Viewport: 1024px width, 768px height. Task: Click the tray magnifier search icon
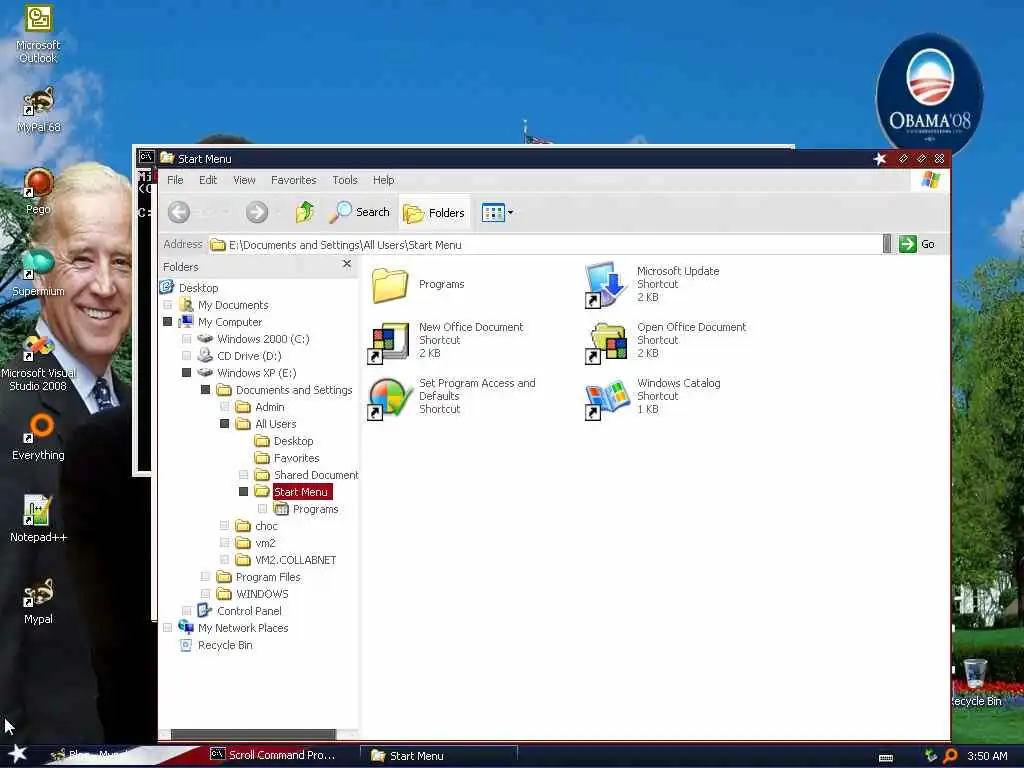950,756
